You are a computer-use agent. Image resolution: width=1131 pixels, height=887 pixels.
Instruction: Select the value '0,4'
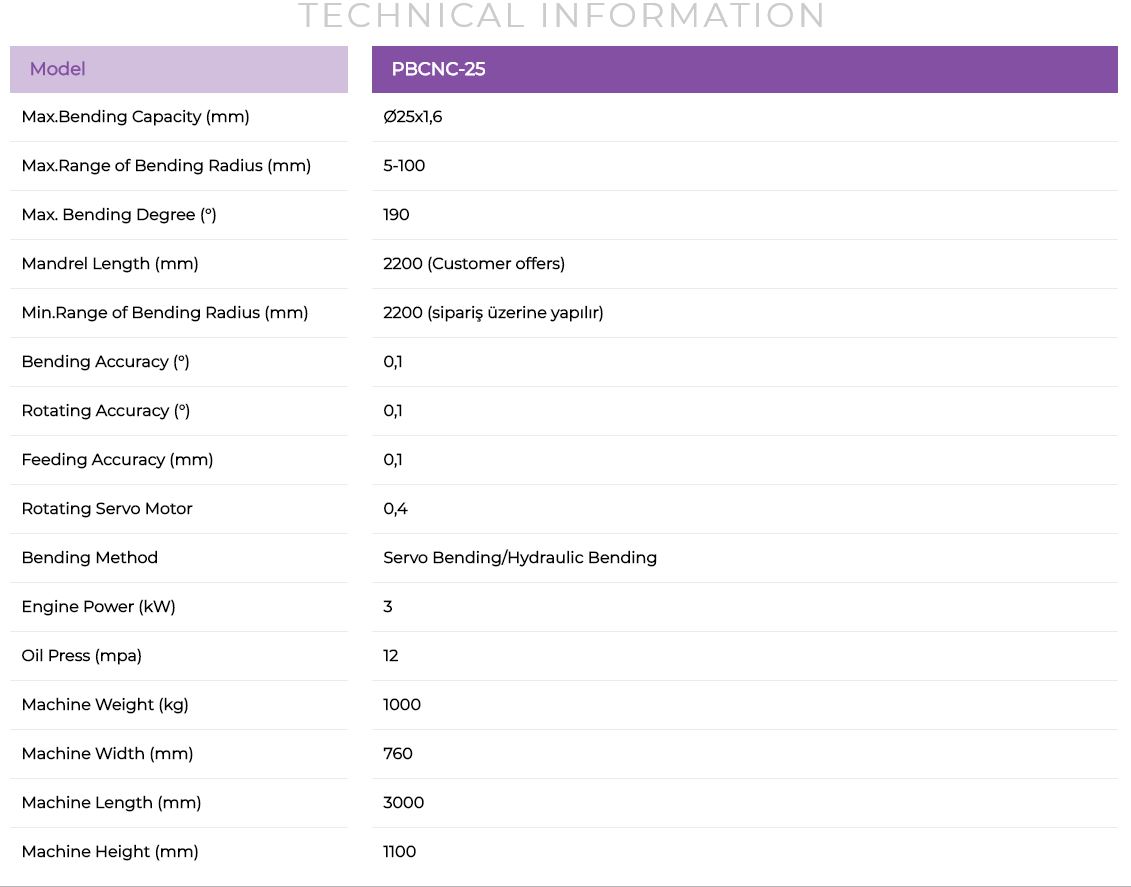pos(395,509)
